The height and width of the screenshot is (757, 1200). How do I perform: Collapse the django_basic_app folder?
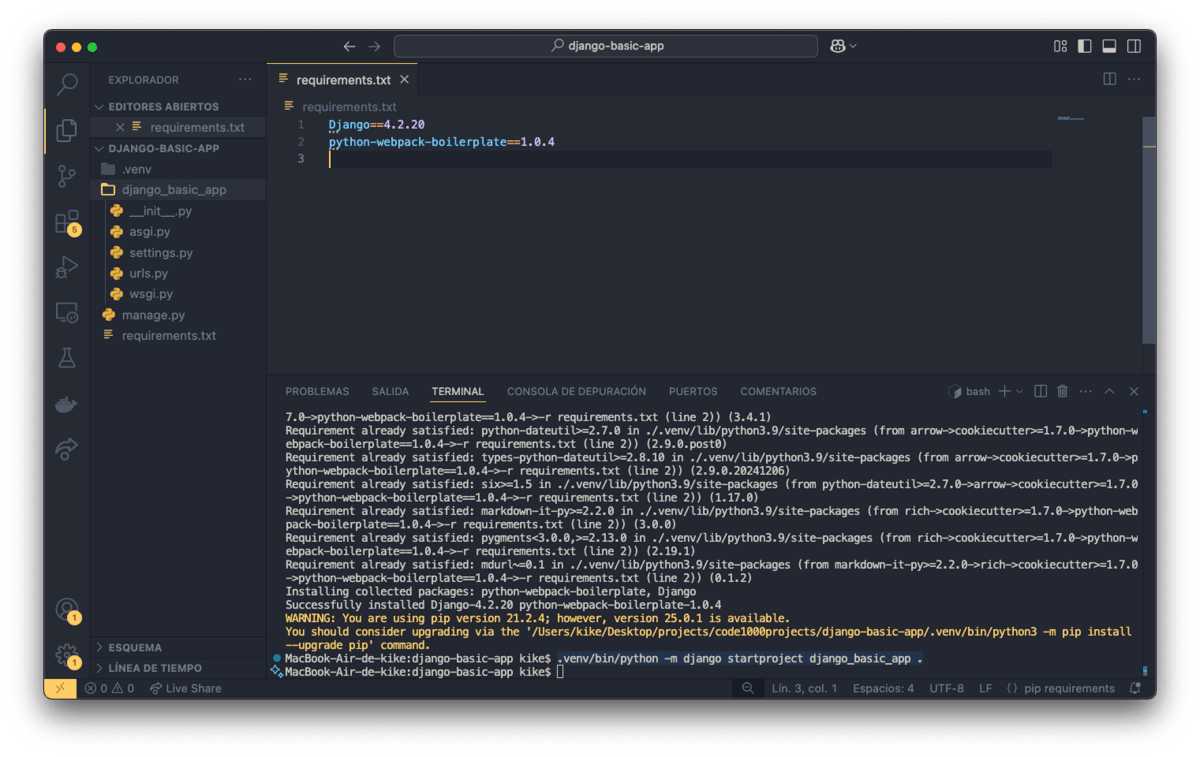[178, 190]
